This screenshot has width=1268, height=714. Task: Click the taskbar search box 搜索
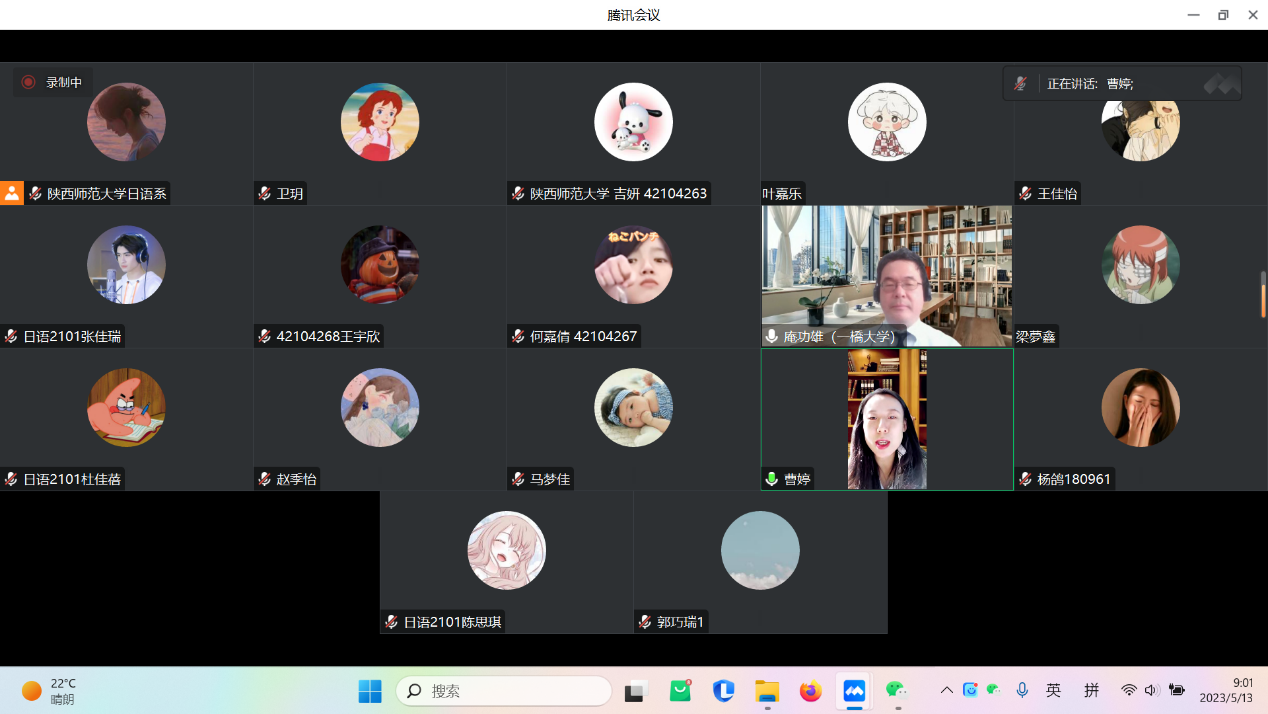(x=505, y=691)
